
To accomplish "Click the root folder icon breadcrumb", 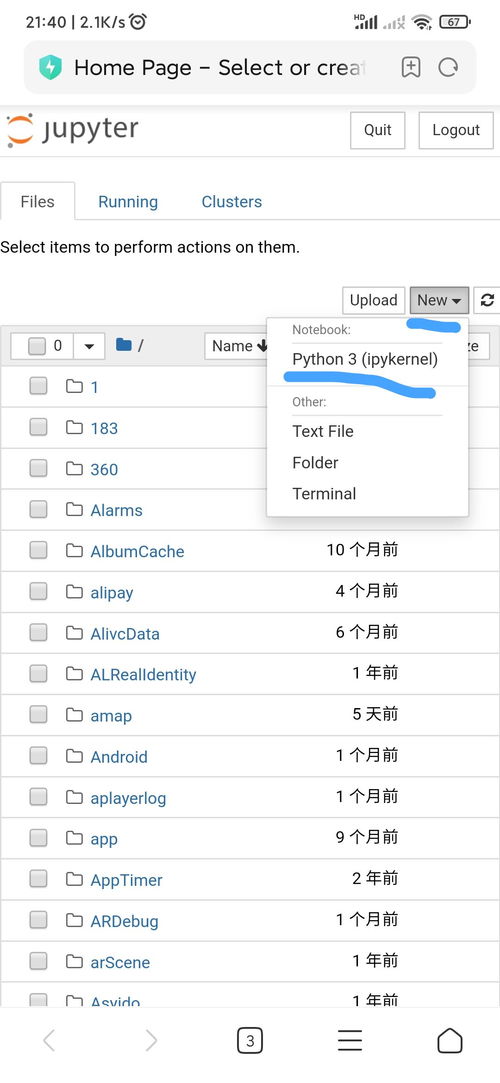I will (x=124, y=345).
